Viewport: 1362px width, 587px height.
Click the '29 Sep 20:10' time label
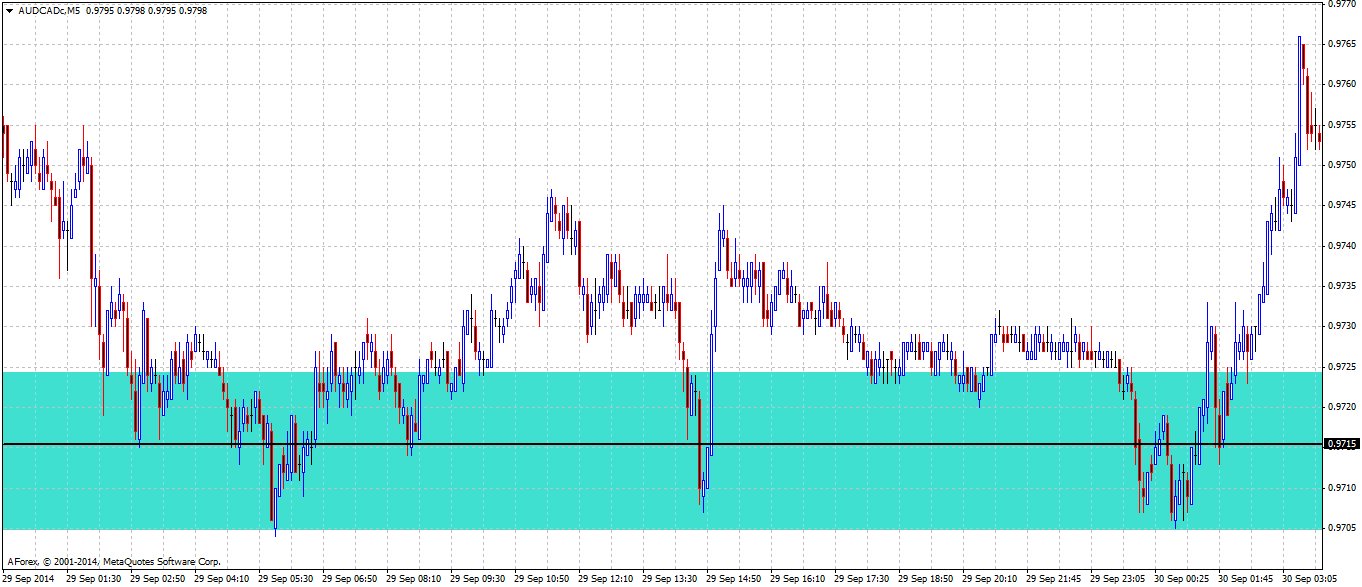tap(990, 579)
